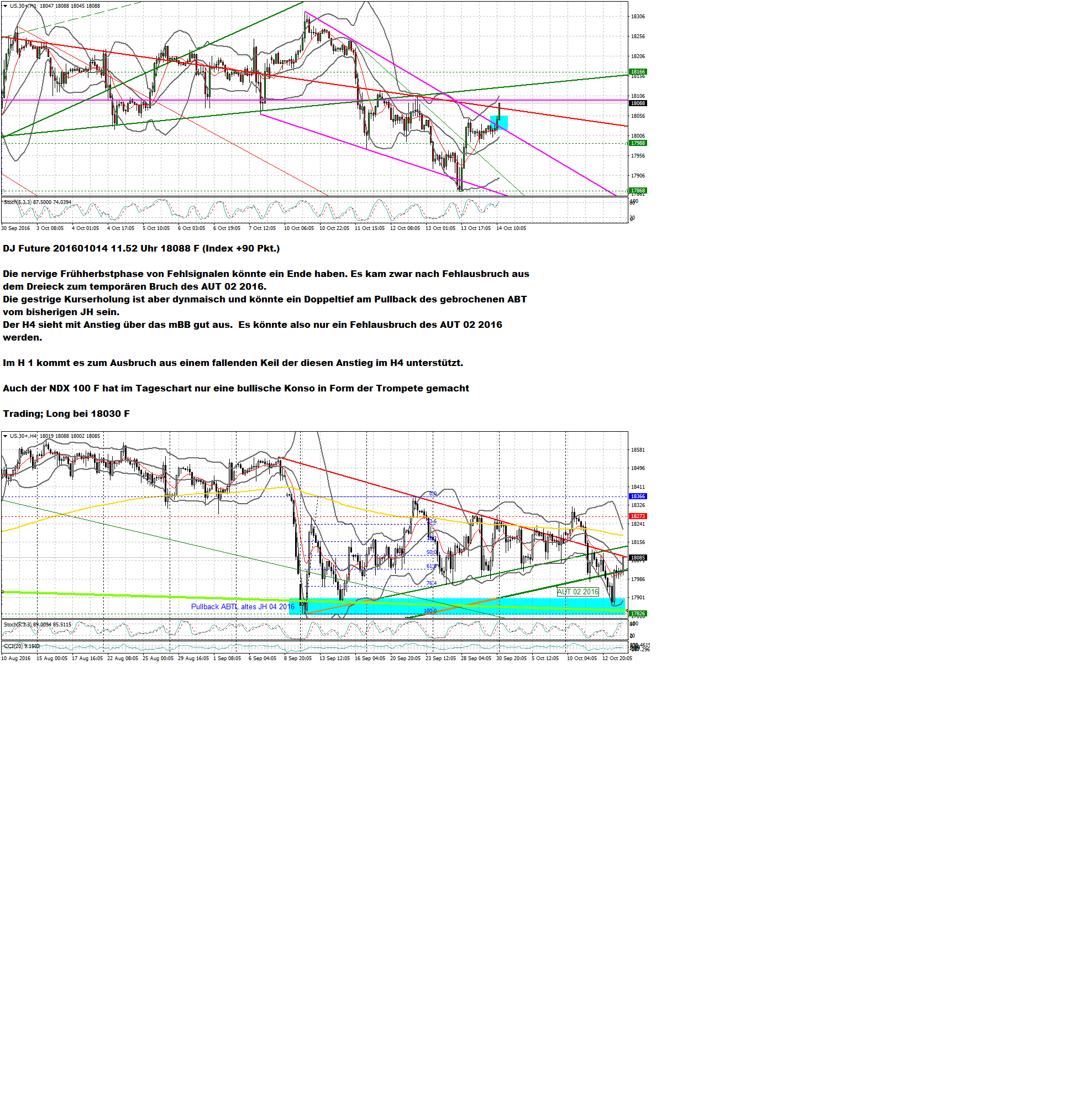Viewport: 1092px width, 1119px height.
Task: Select the Pullback ABTL altes JH label
Action: coord(242,606)
